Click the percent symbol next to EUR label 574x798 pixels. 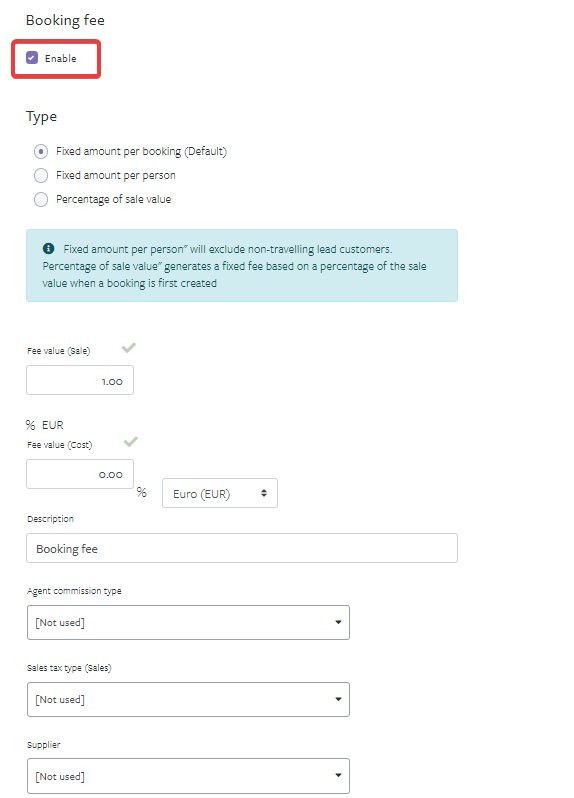click(31, 425)
